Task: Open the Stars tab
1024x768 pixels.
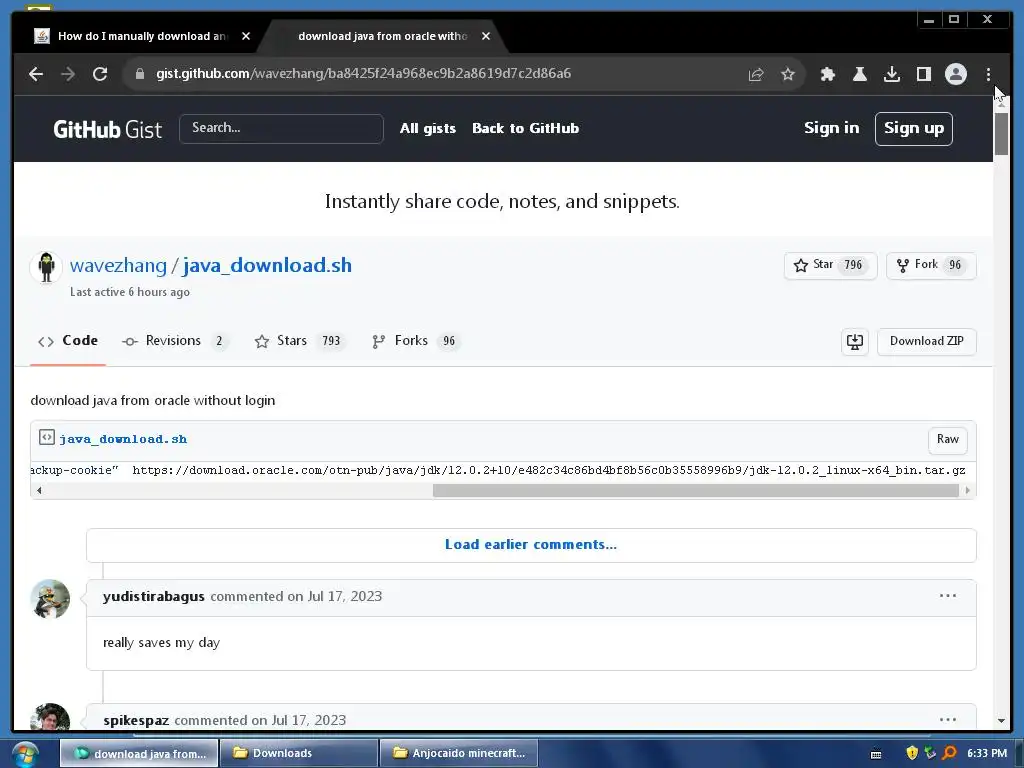Action: 300,341
